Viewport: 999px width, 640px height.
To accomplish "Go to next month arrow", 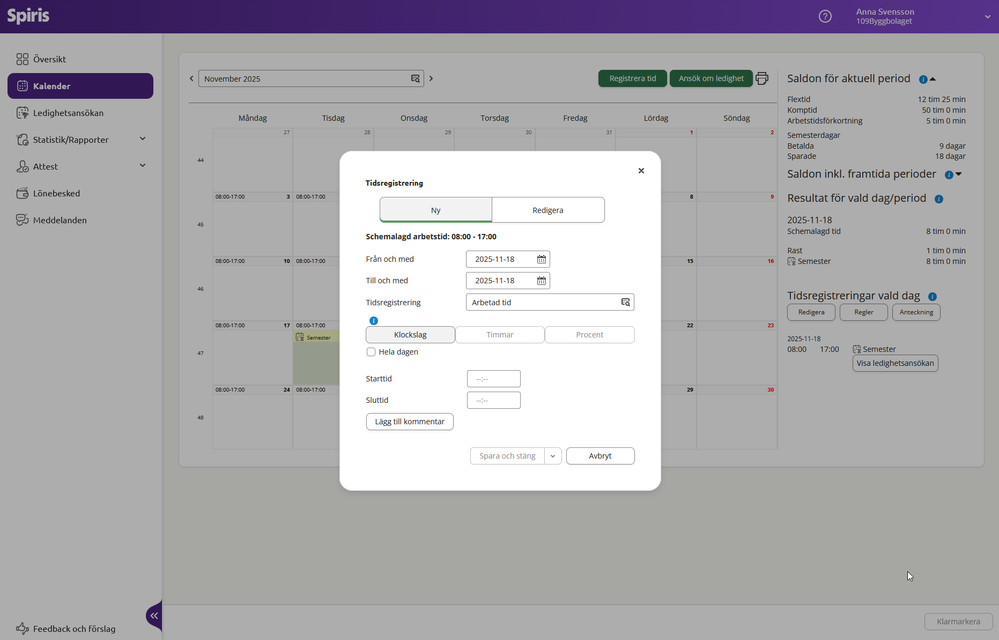I will coord(431,78).
